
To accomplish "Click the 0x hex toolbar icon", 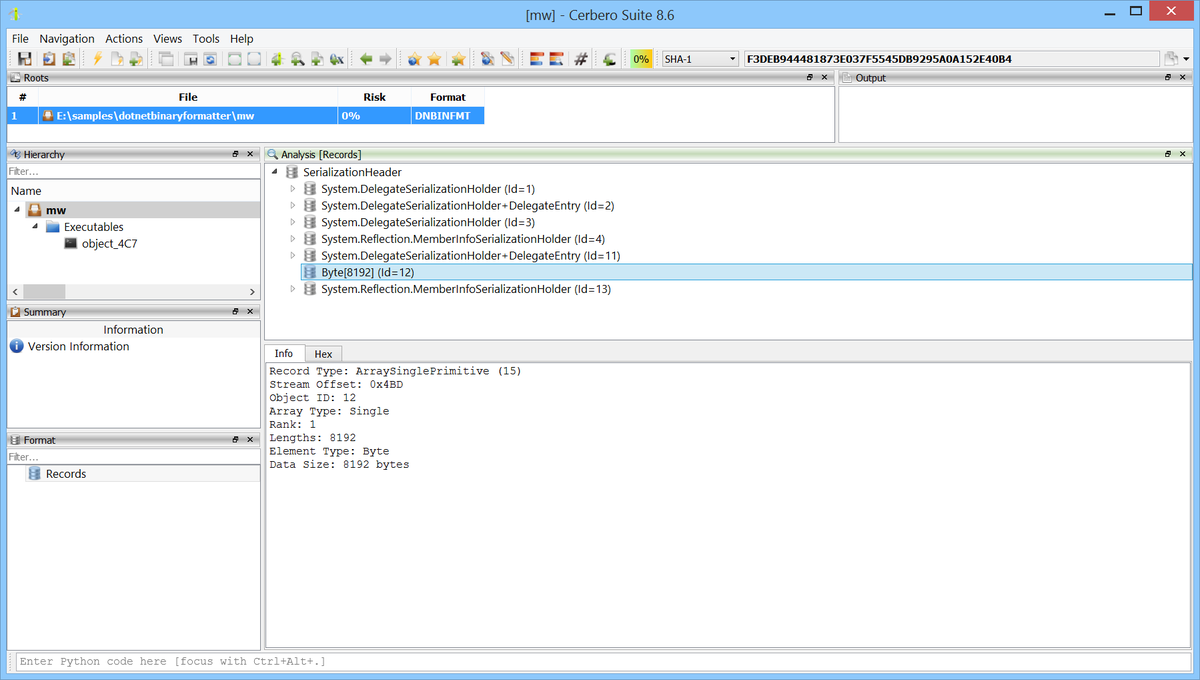I will pos(337,59).
